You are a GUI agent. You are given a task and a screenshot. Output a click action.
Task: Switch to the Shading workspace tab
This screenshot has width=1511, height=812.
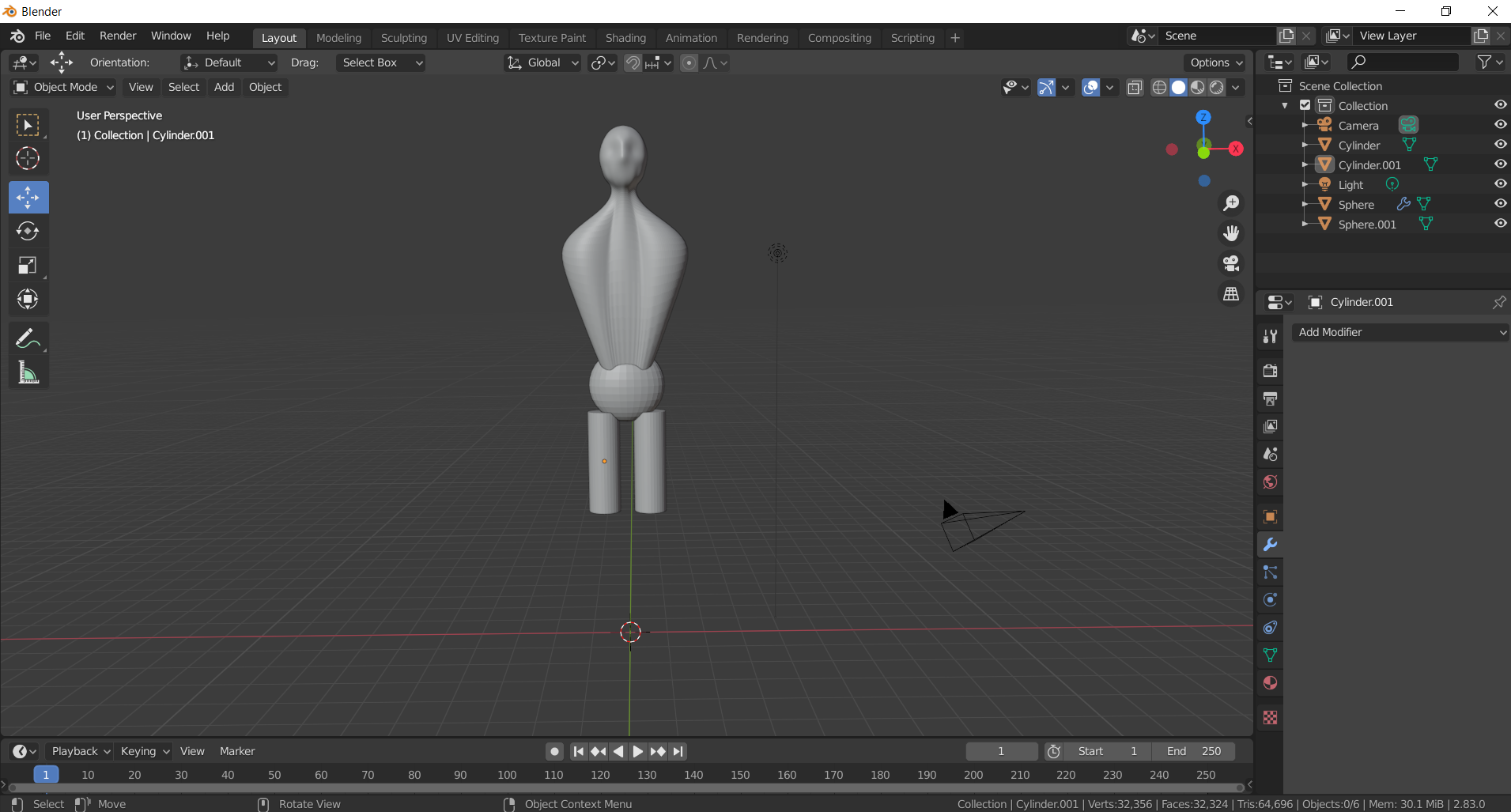625,38
